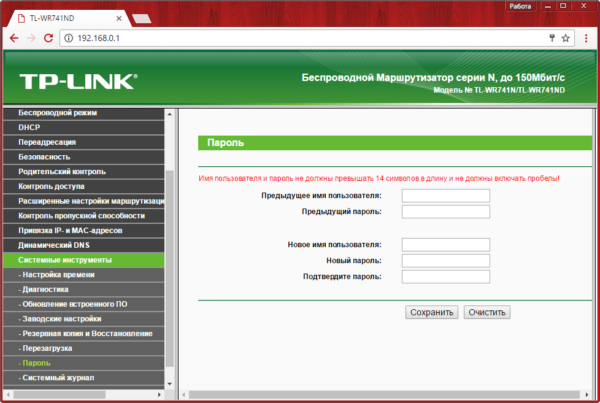600x403 pixels.
Task: Click the Сохранить button
Action: [x=432, y=312]
